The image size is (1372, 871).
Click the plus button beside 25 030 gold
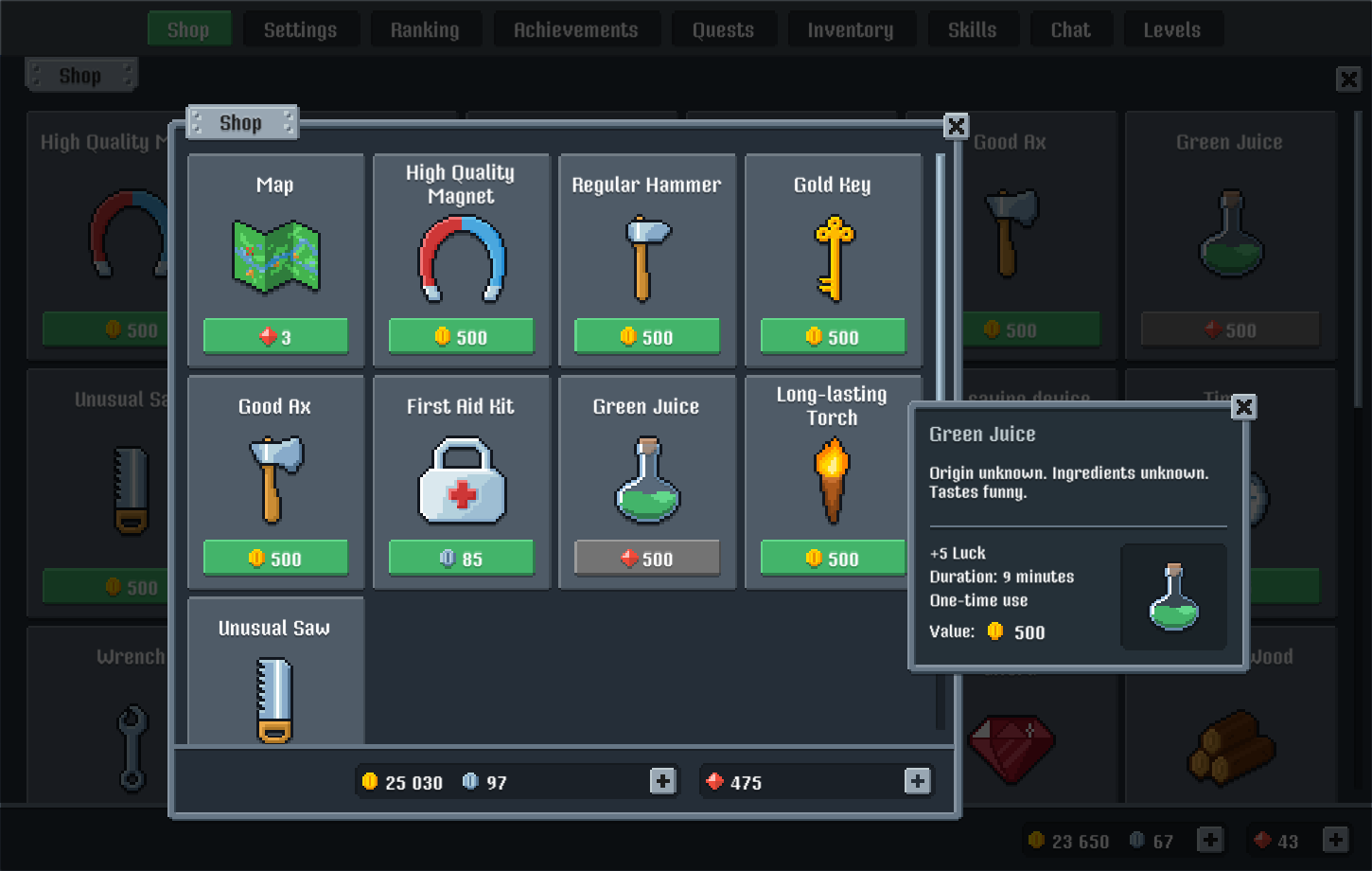[663, 781]
